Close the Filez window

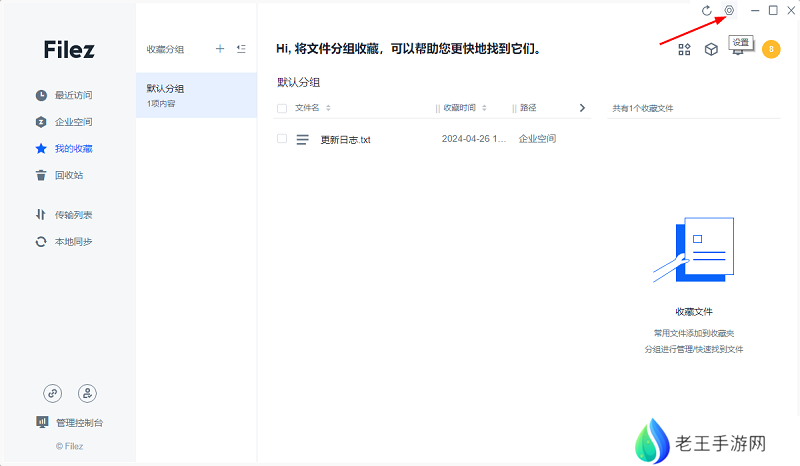[791, 10]
